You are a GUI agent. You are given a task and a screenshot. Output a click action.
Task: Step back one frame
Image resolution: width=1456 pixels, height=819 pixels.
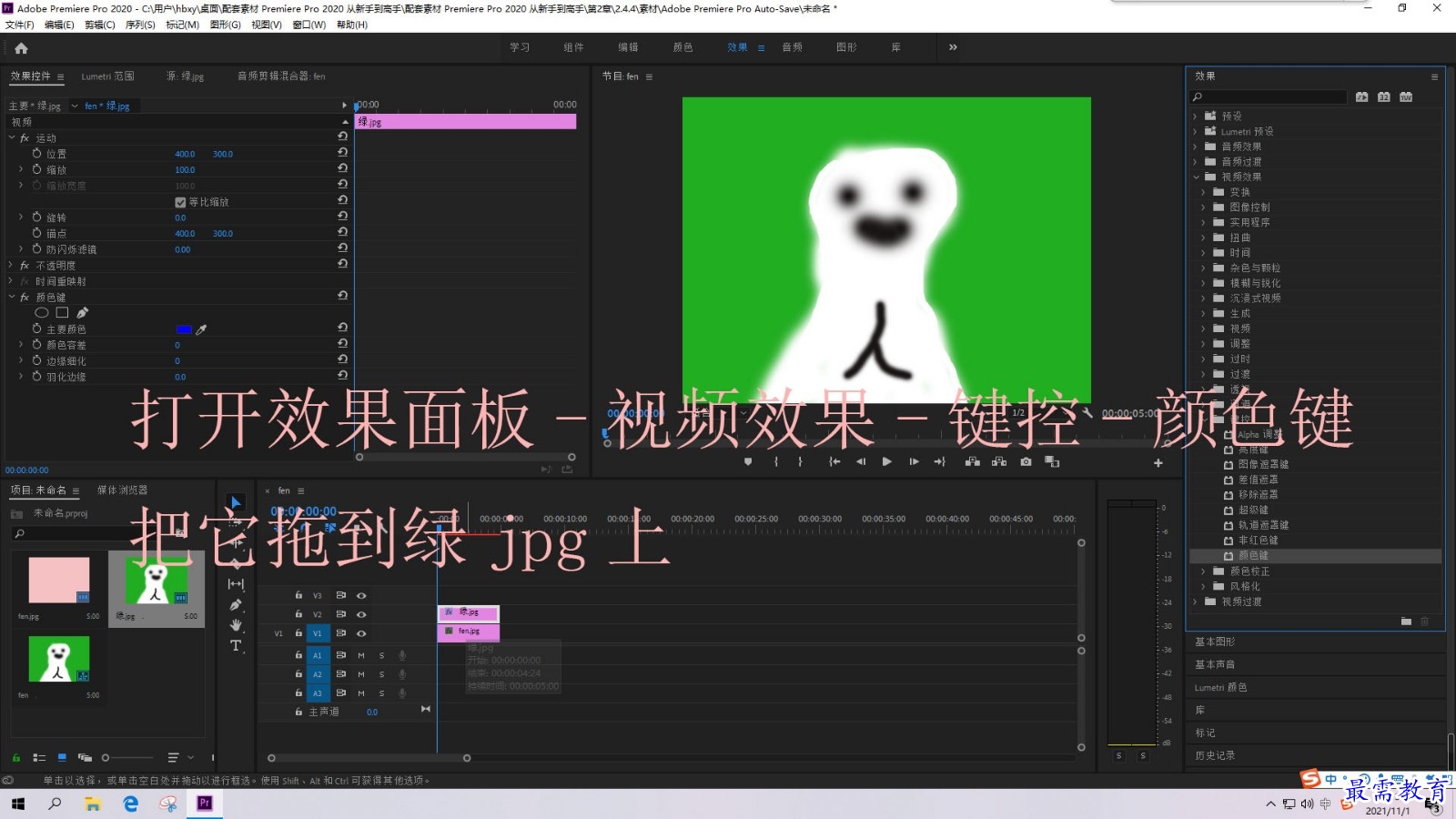pos(861,461)
